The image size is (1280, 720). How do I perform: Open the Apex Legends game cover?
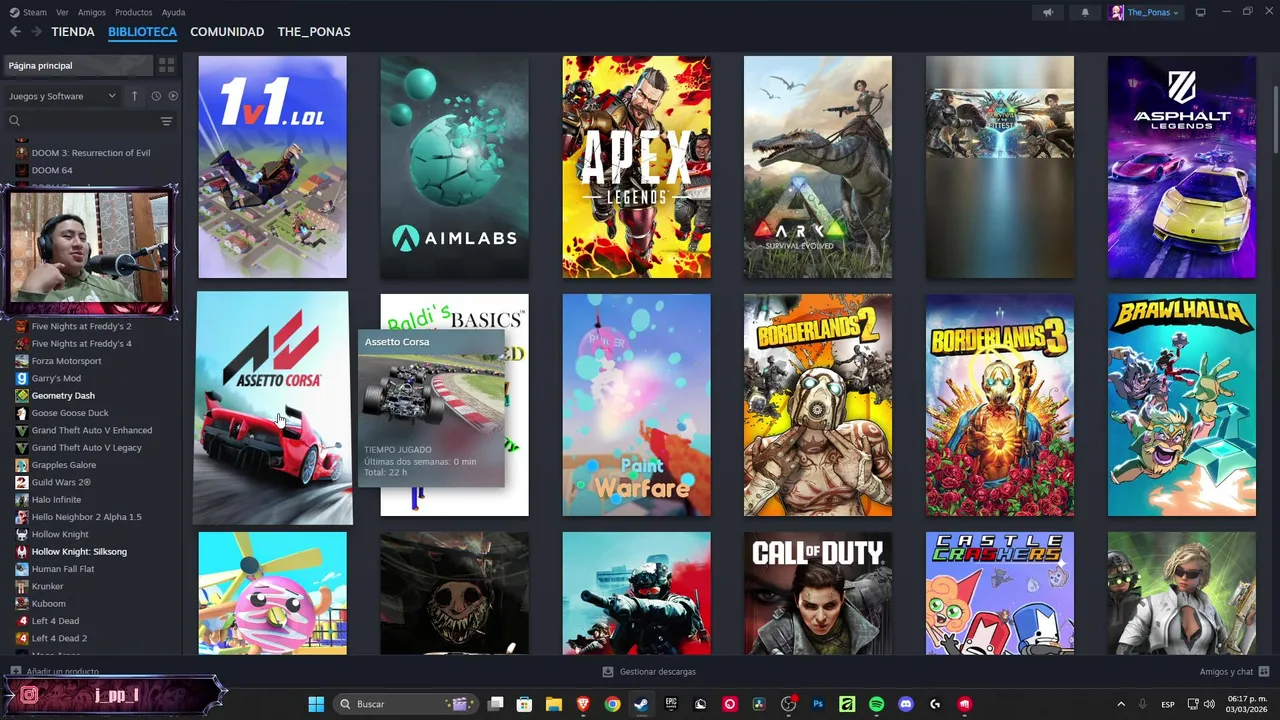point(636,167)
